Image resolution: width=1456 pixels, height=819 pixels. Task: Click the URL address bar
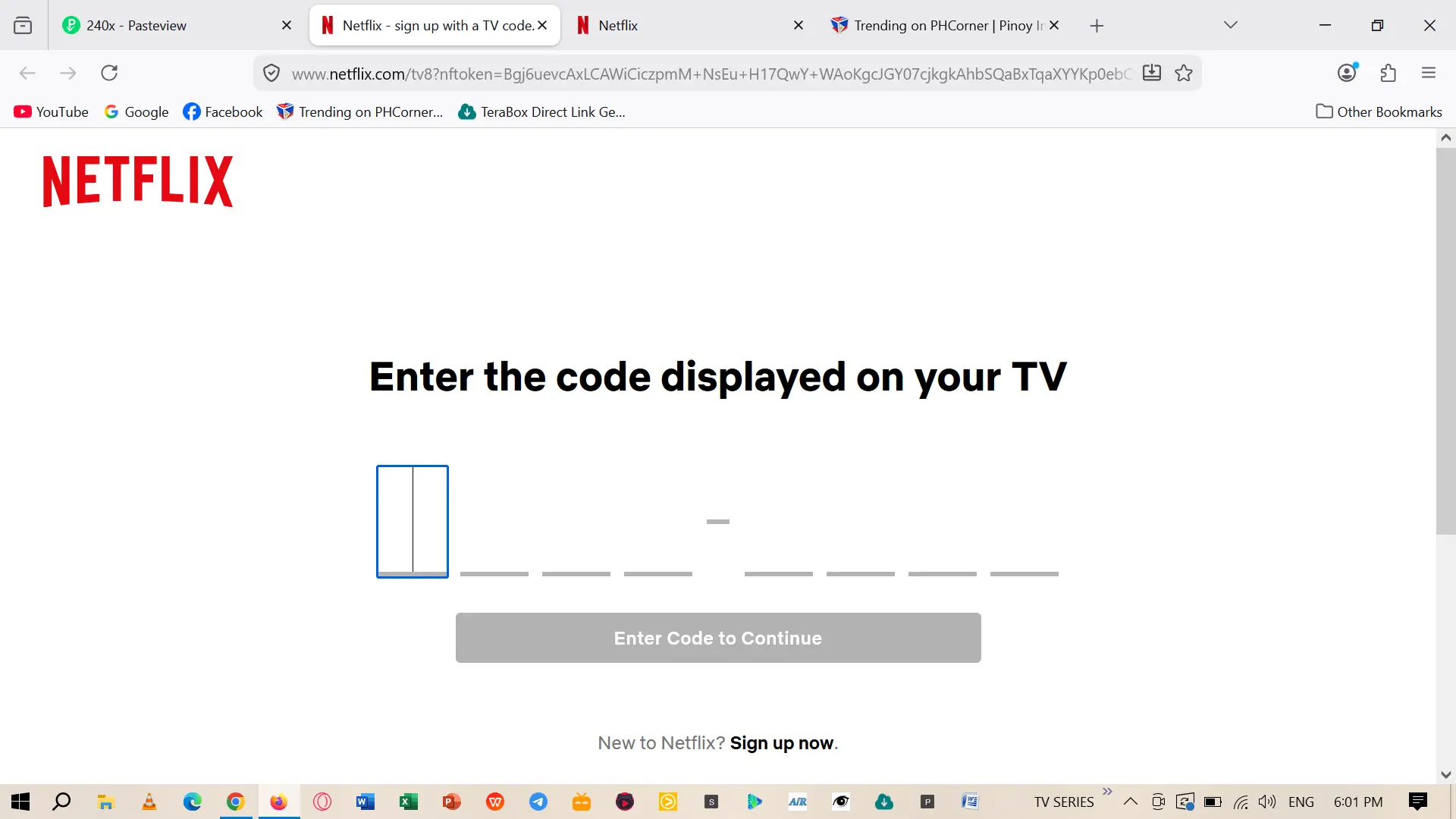[711, 74]
